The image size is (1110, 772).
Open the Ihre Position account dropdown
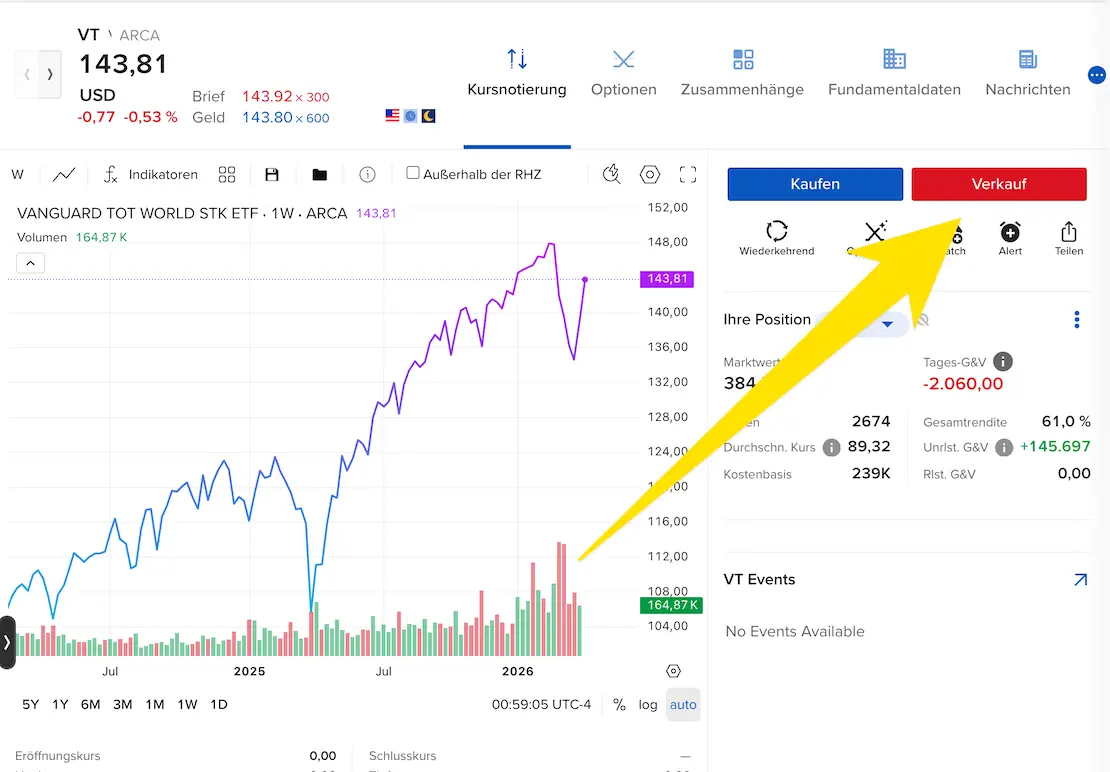(x=886, y=324)
